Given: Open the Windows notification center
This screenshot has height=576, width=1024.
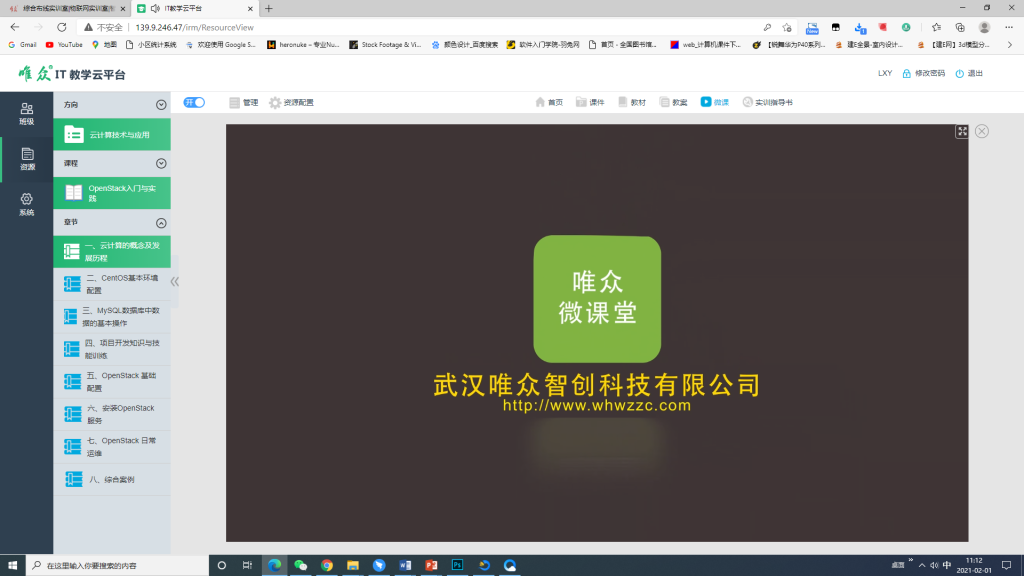Looking at the screenshot, I should (1007, 566).
